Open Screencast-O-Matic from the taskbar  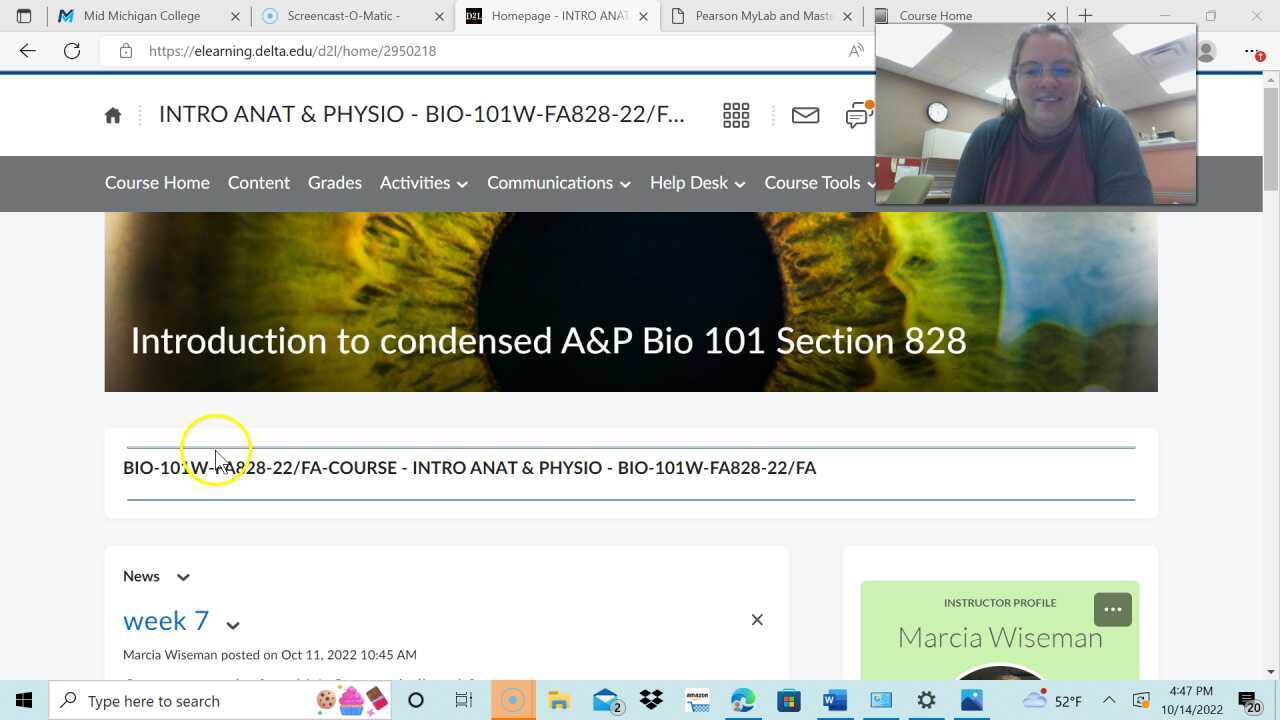pyautogui.click(x=513, y=700)
